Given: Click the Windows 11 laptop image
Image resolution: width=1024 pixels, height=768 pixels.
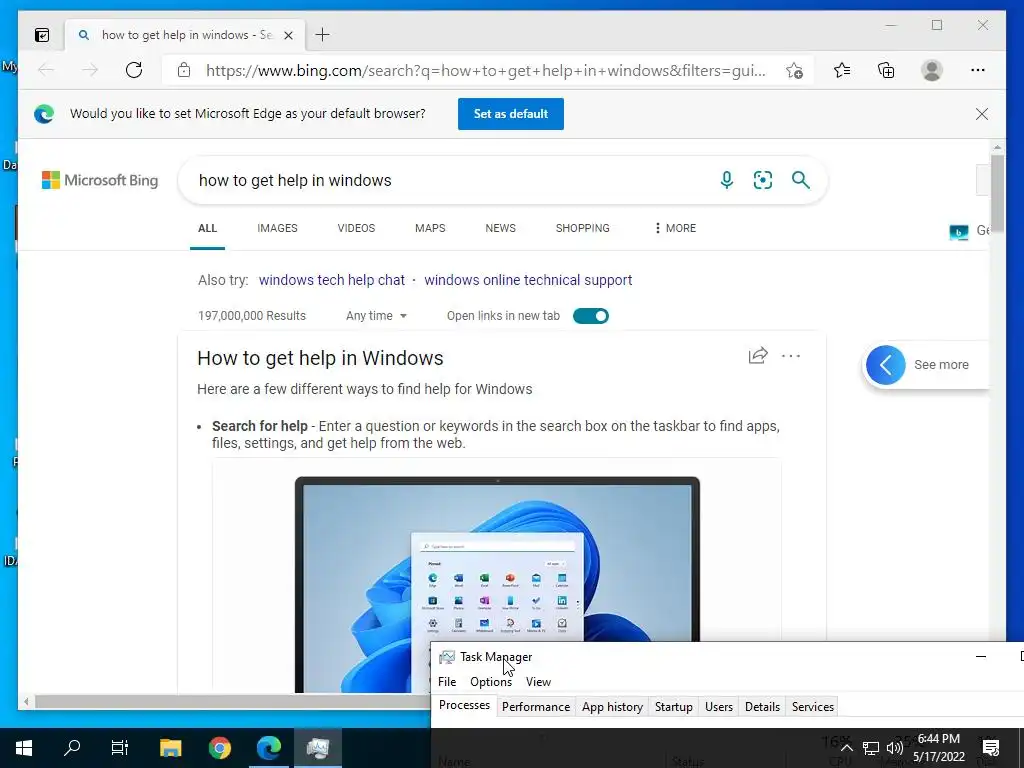Looking at the screenshot, I should tap(497, 584).
